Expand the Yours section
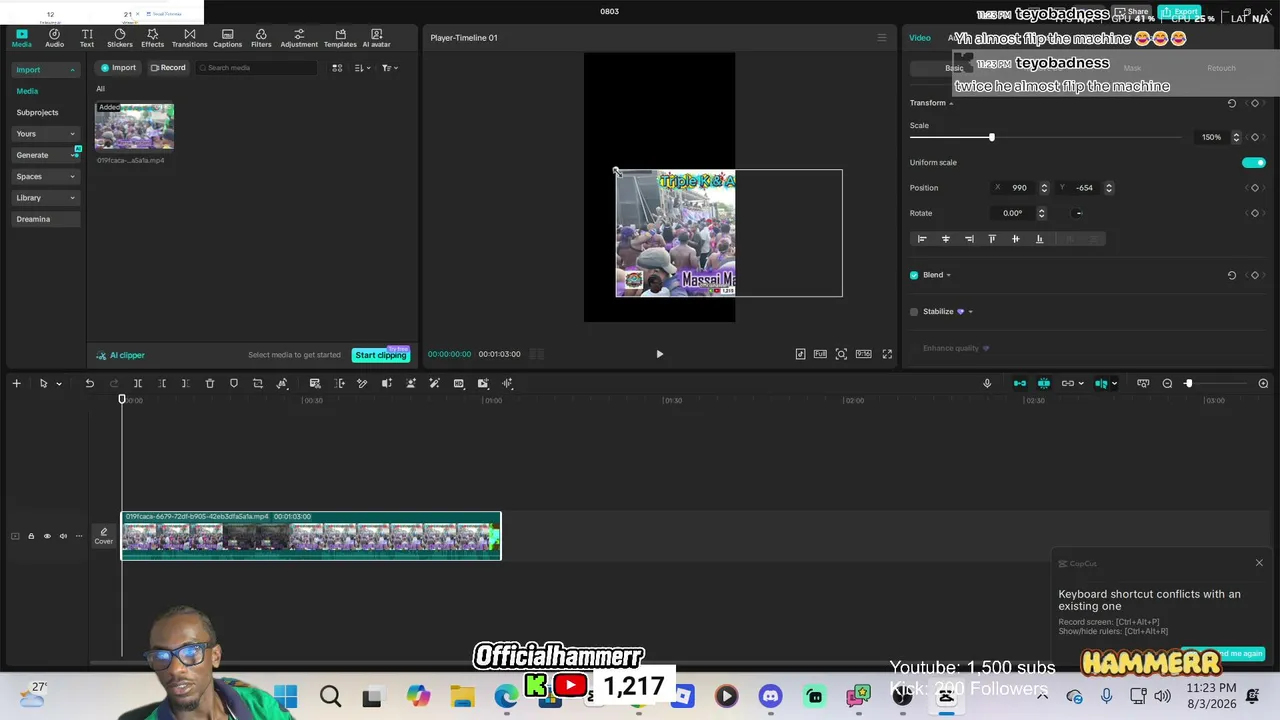 [72, 134]
